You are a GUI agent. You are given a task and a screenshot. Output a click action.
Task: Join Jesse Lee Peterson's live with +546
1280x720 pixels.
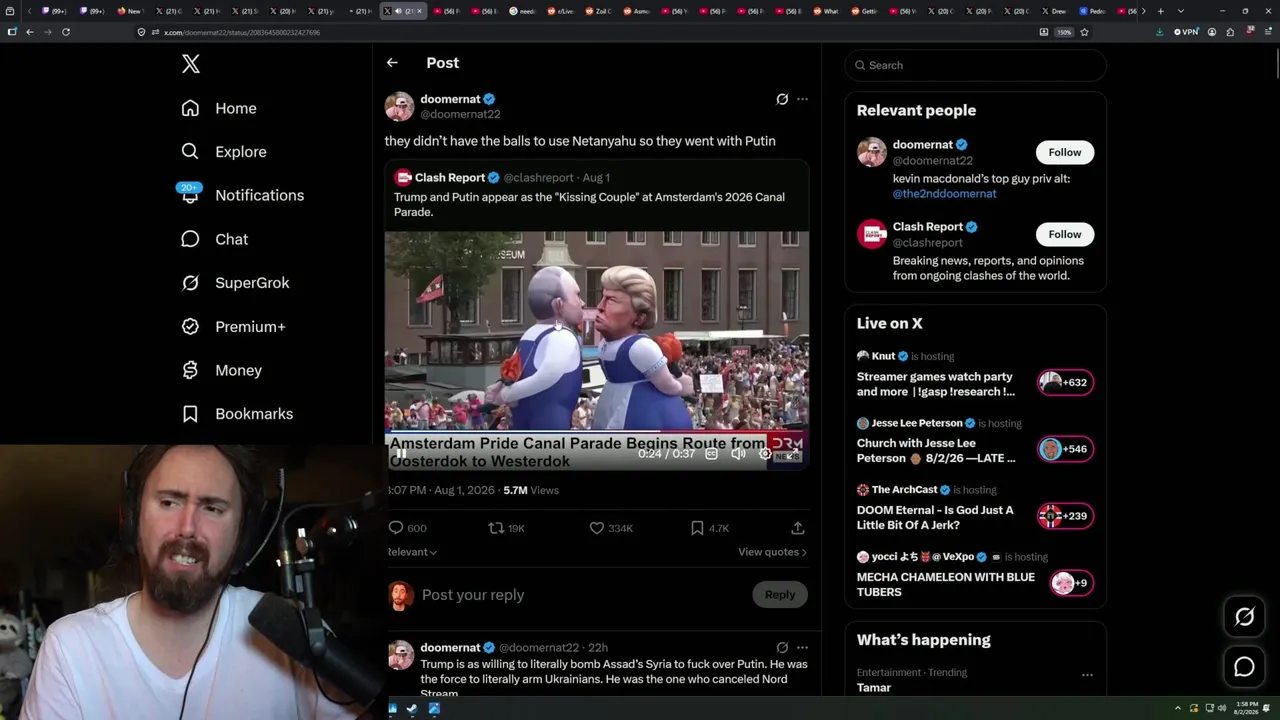(1065, 449)
